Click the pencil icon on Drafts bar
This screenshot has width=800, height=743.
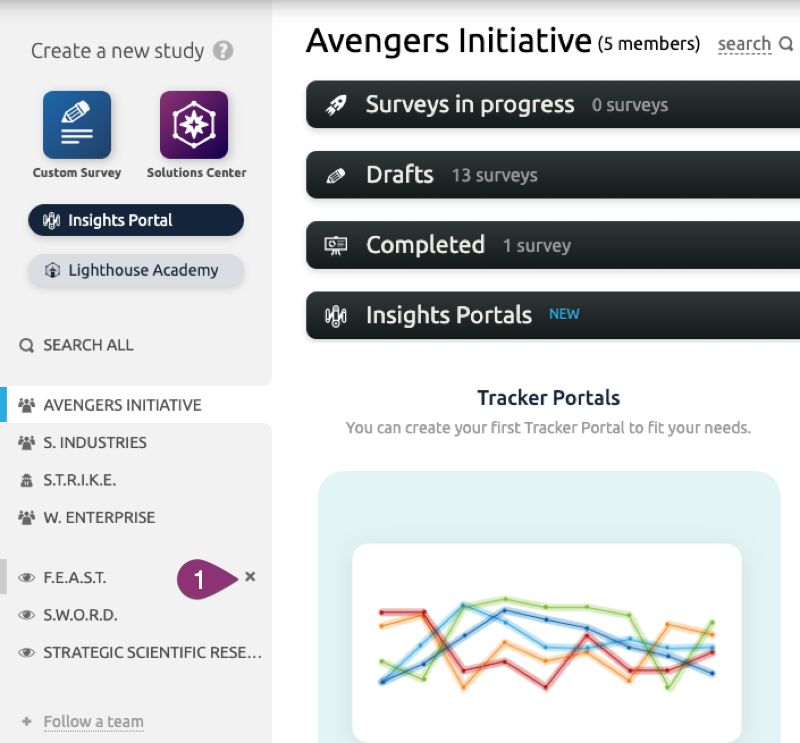tap(336, 176)
